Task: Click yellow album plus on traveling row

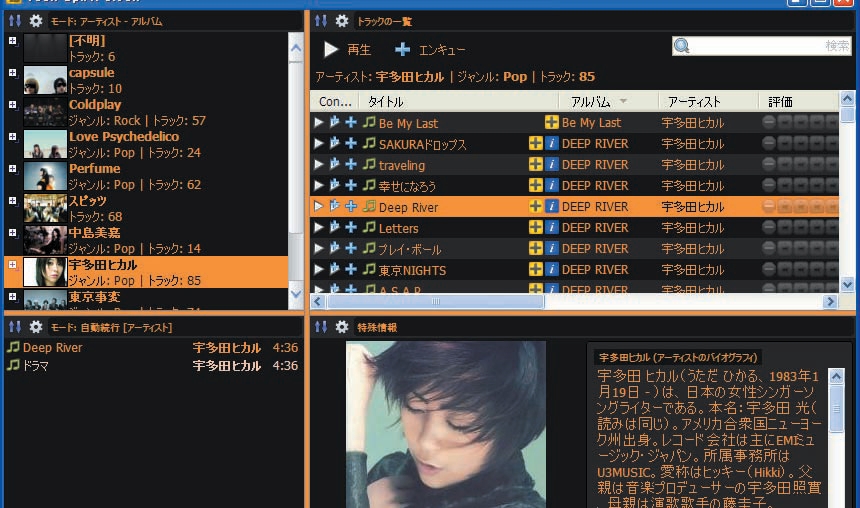Action: tap(535, 165)
